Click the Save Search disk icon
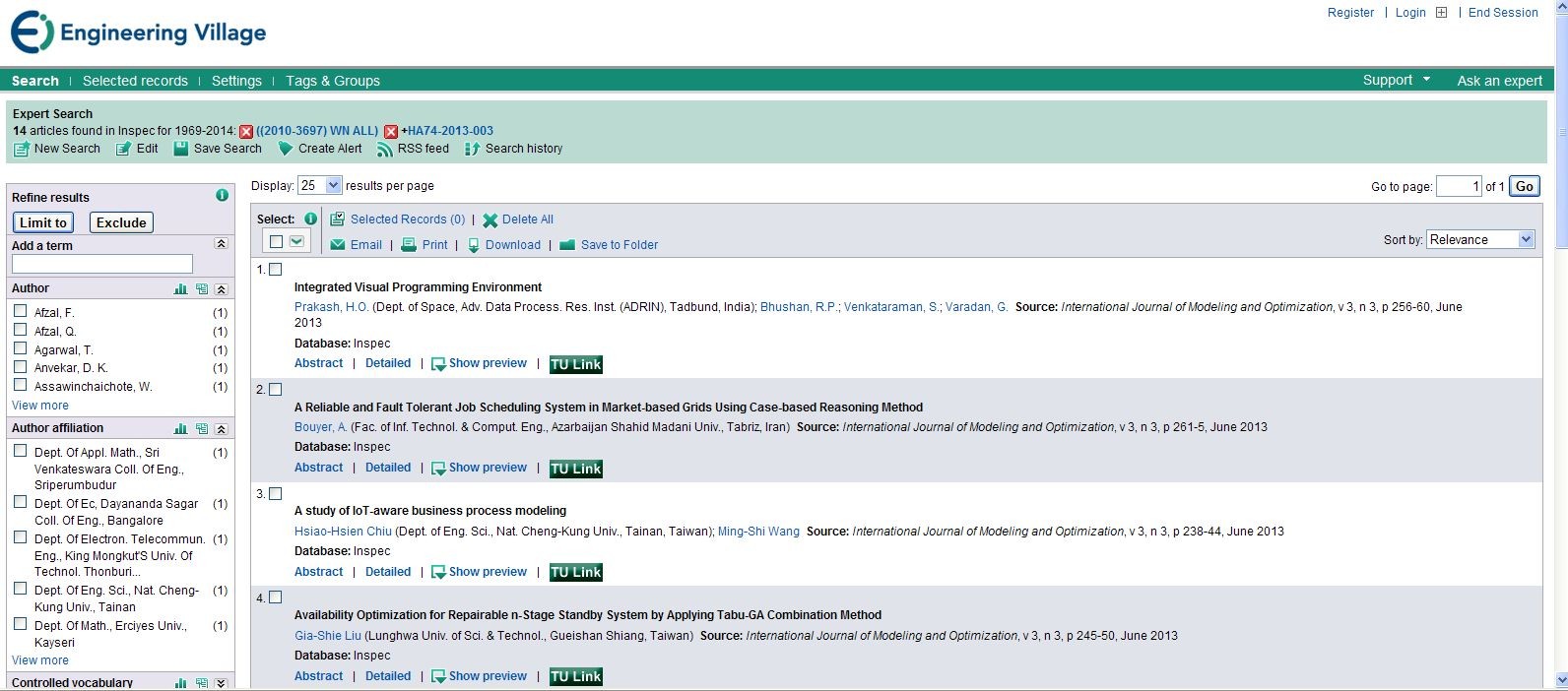The image size is (1568, 691). coord(180,149)
